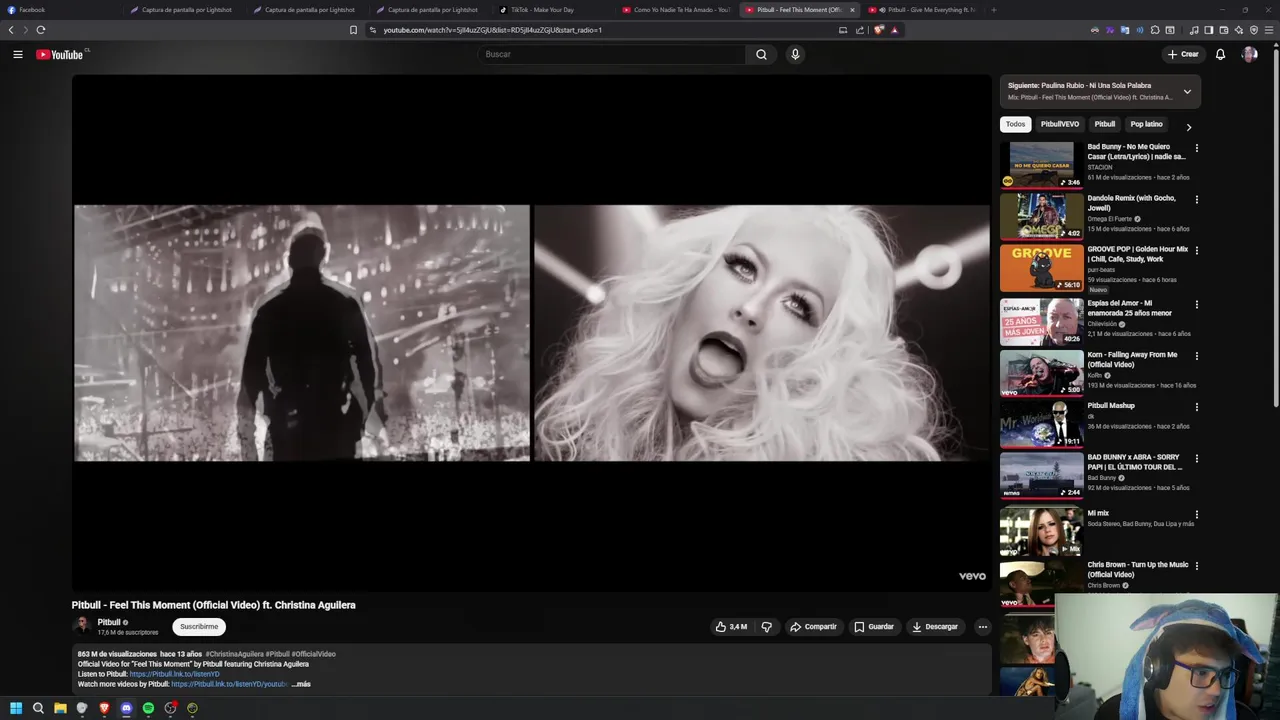Switch to Pitbull - Give Me Everything tab

click(x=921, y=10)
